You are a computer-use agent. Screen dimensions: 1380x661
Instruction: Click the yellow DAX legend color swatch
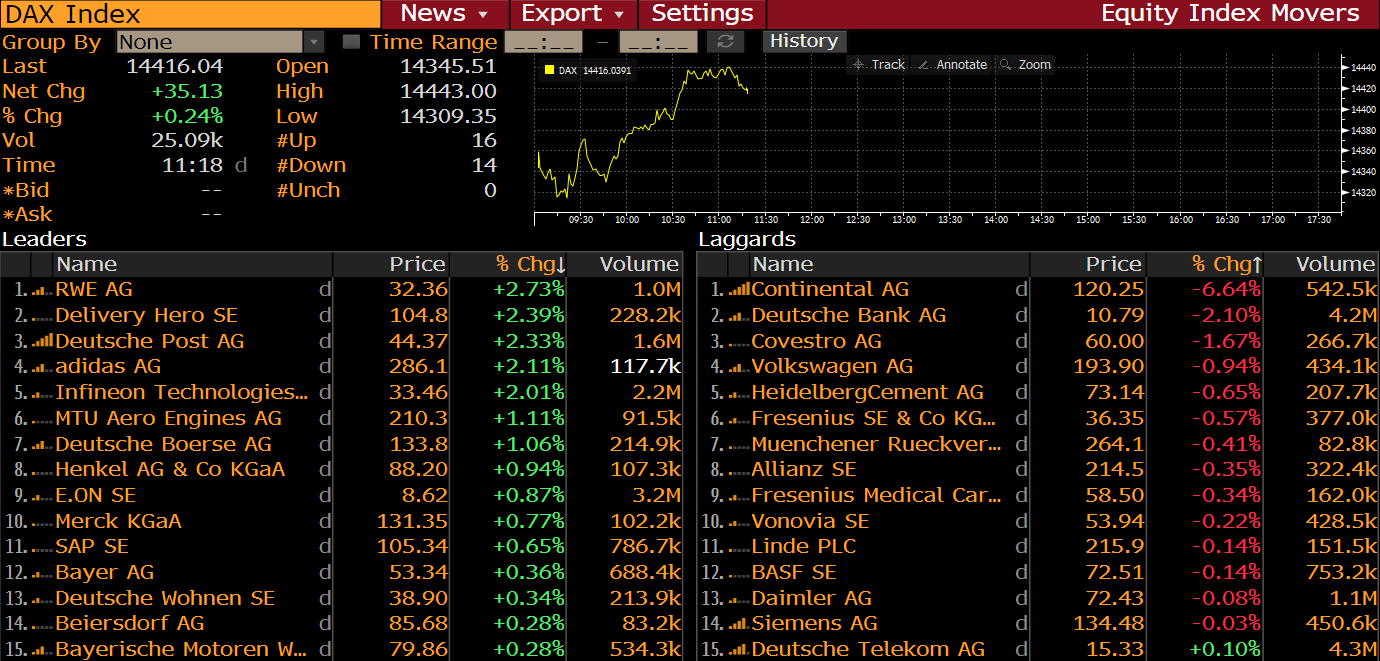[549, 70]
